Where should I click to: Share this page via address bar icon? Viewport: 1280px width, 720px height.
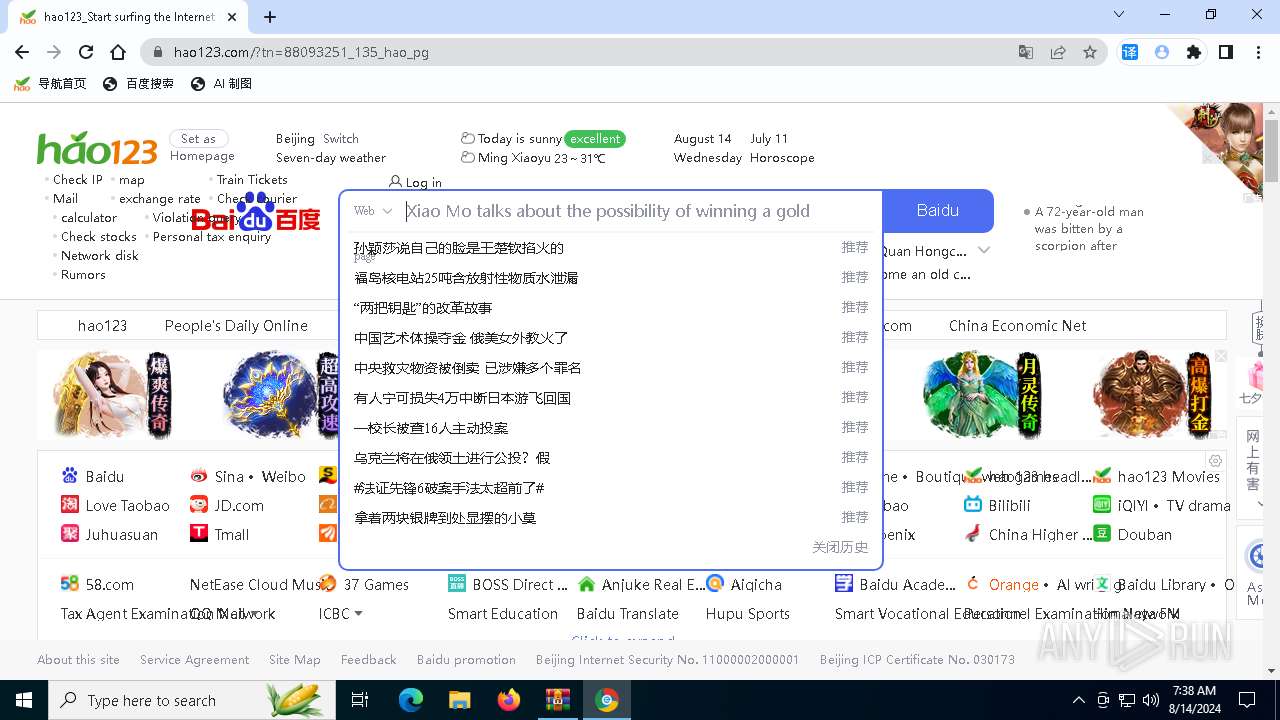tap(1058, 52)
